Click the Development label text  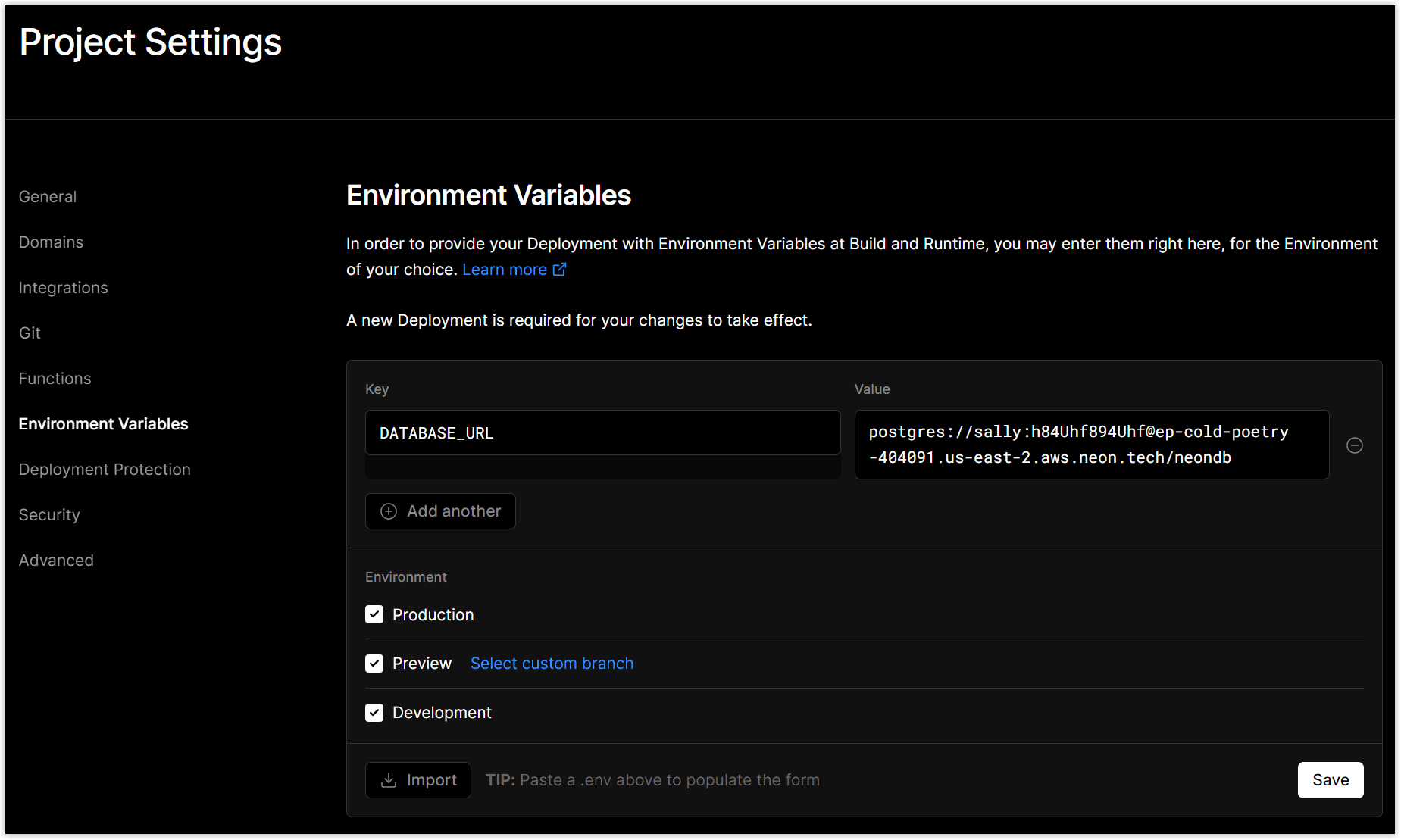click(442, 713)
